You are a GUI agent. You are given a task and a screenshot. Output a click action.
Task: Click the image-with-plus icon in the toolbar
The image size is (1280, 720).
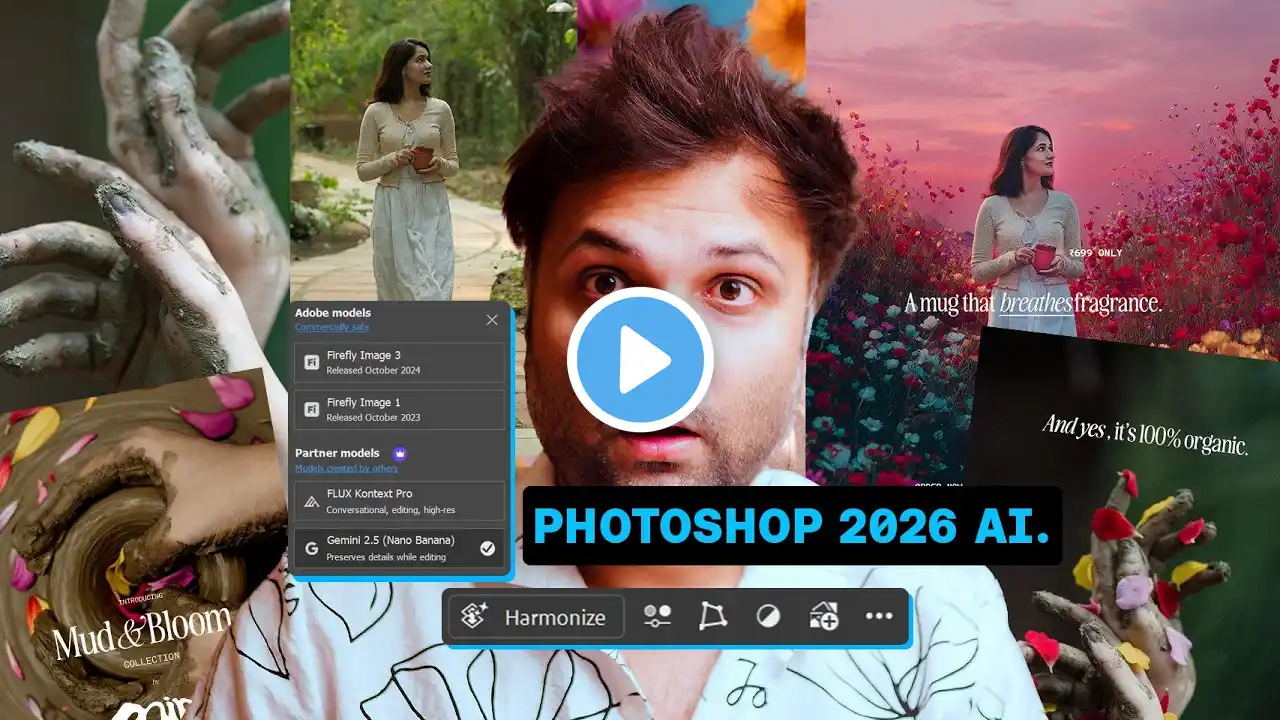click(x=823, y=617)
